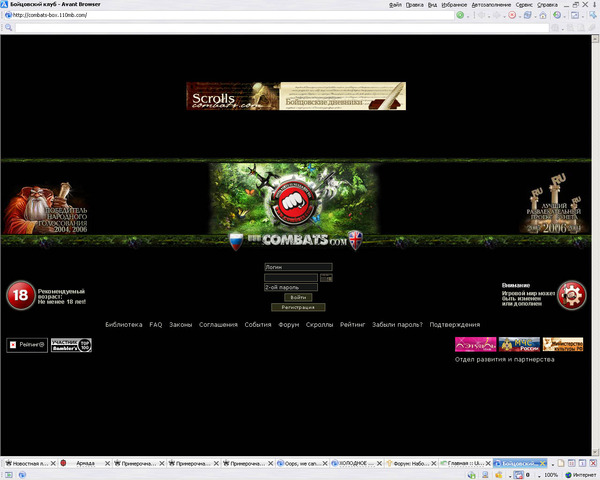Open the Правка menu

tap(414, 5)
